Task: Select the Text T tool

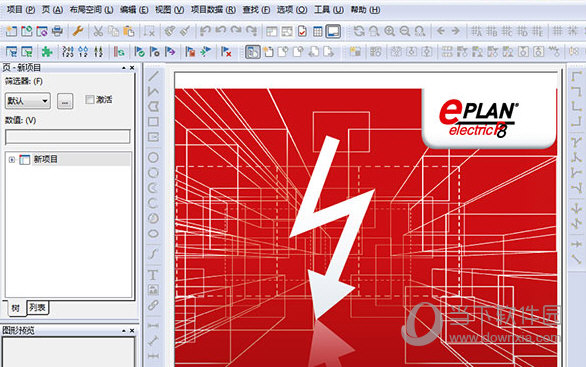Action: (x=153, y=275)
